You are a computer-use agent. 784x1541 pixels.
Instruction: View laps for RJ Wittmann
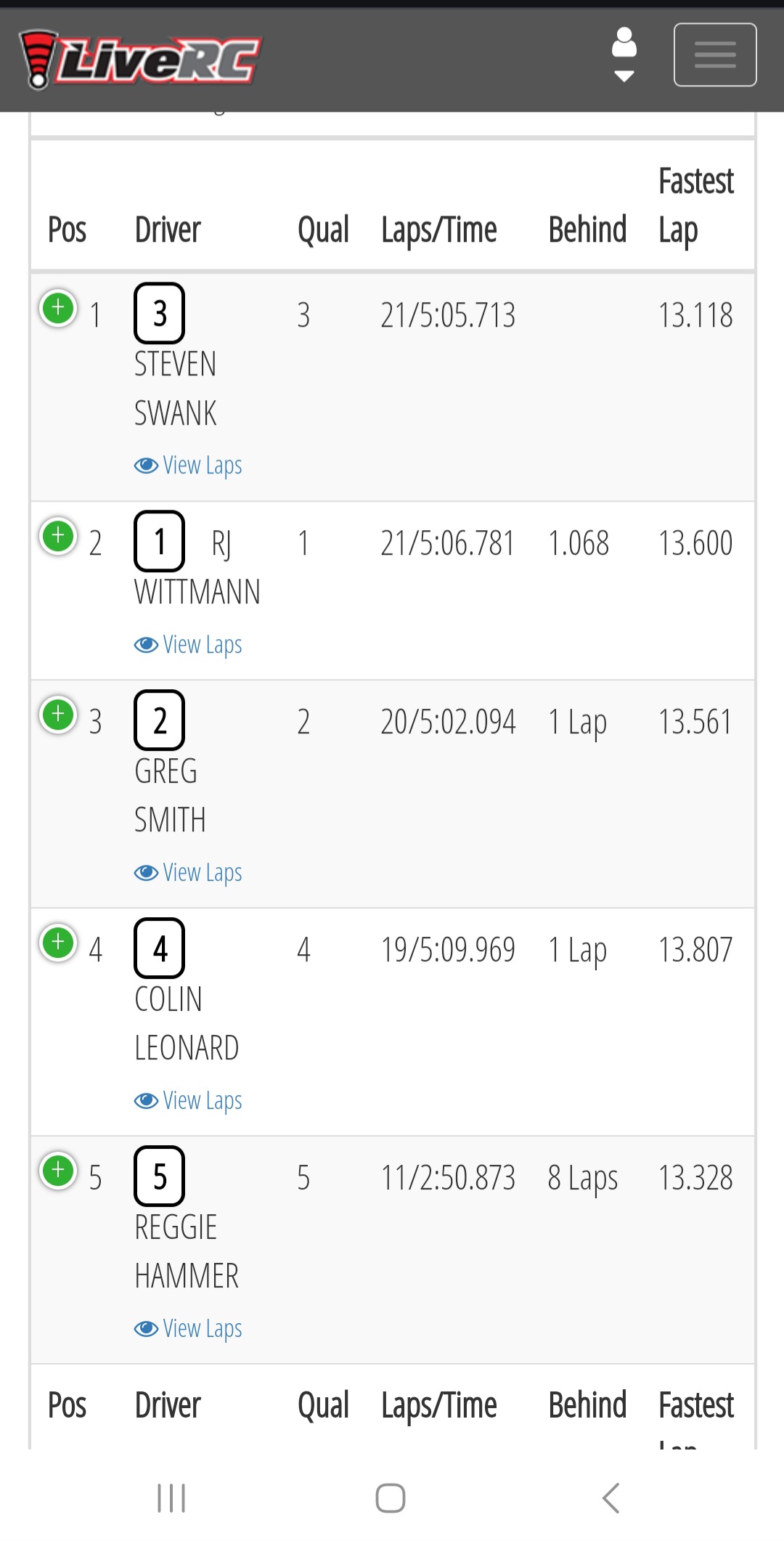(x=188, y=645)
